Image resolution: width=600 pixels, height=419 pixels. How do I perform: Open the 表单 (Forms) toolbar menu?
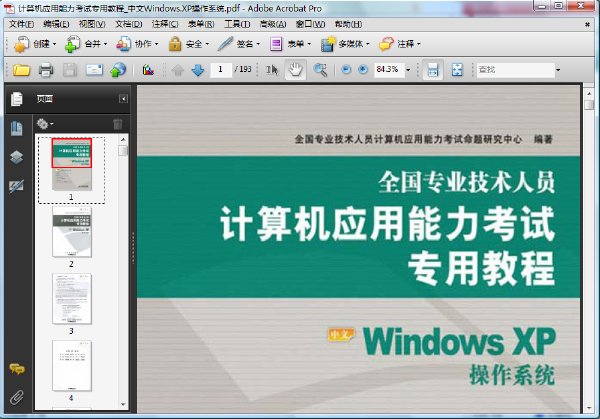click(290, 44)
